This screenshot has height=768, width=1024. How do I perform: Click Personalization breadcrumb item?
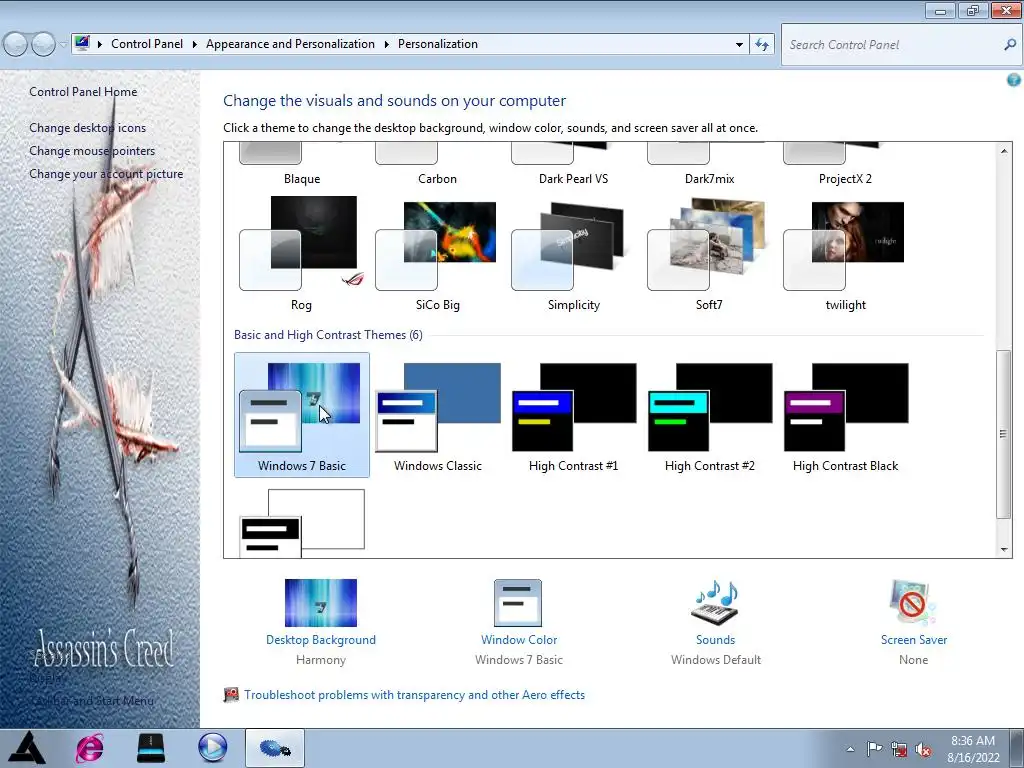tap(438, 44)
